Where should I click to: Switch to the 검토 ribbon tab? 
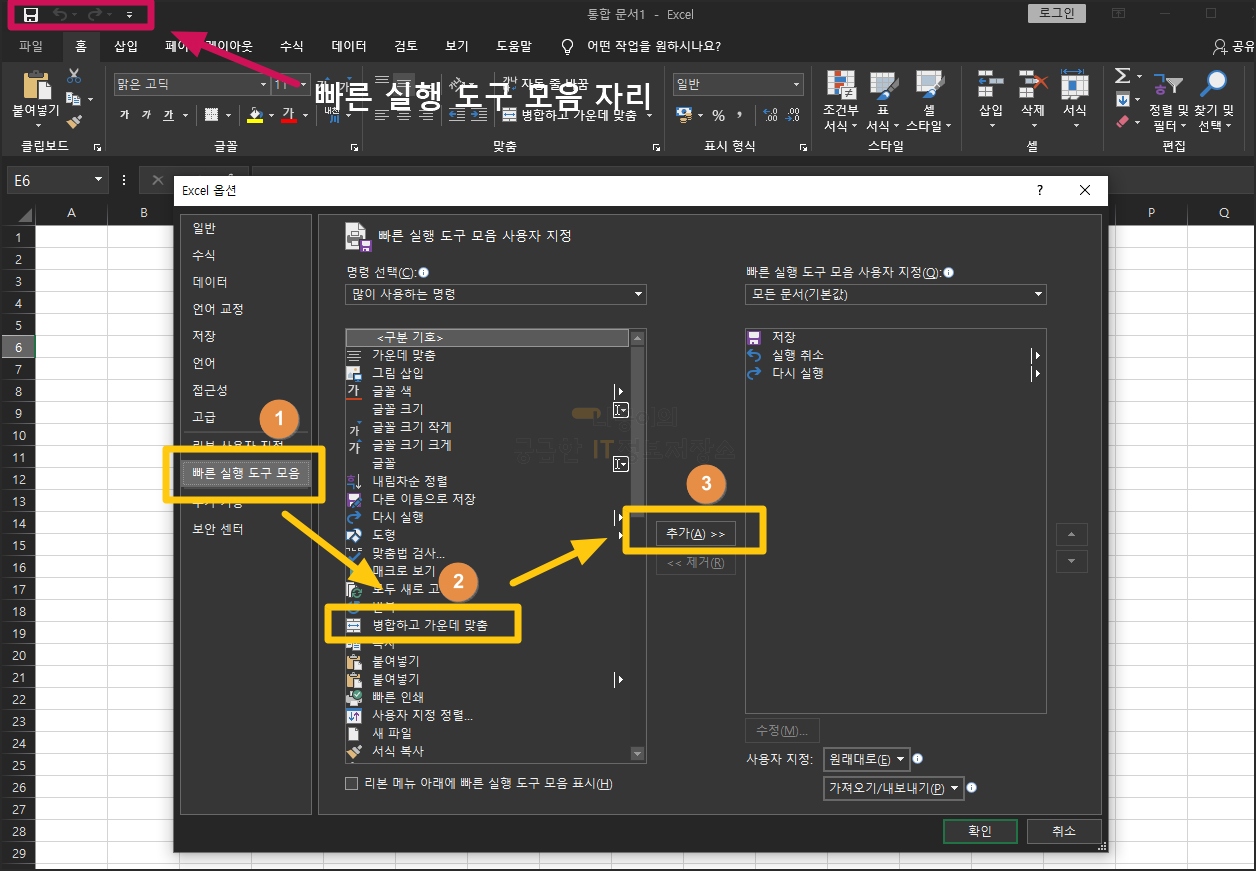(x=406, y=46)
